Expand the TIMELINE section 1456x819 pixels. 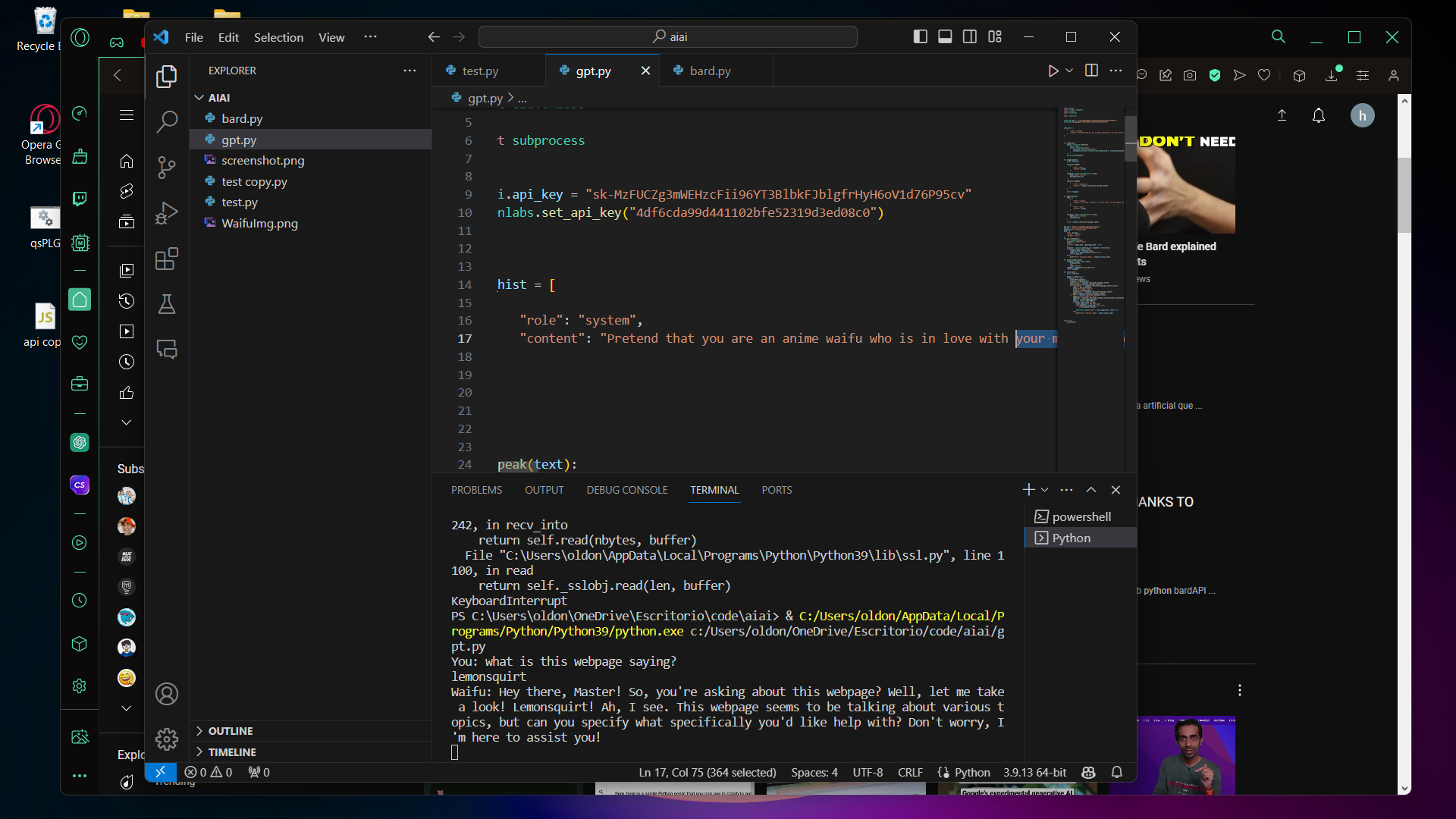232,752
